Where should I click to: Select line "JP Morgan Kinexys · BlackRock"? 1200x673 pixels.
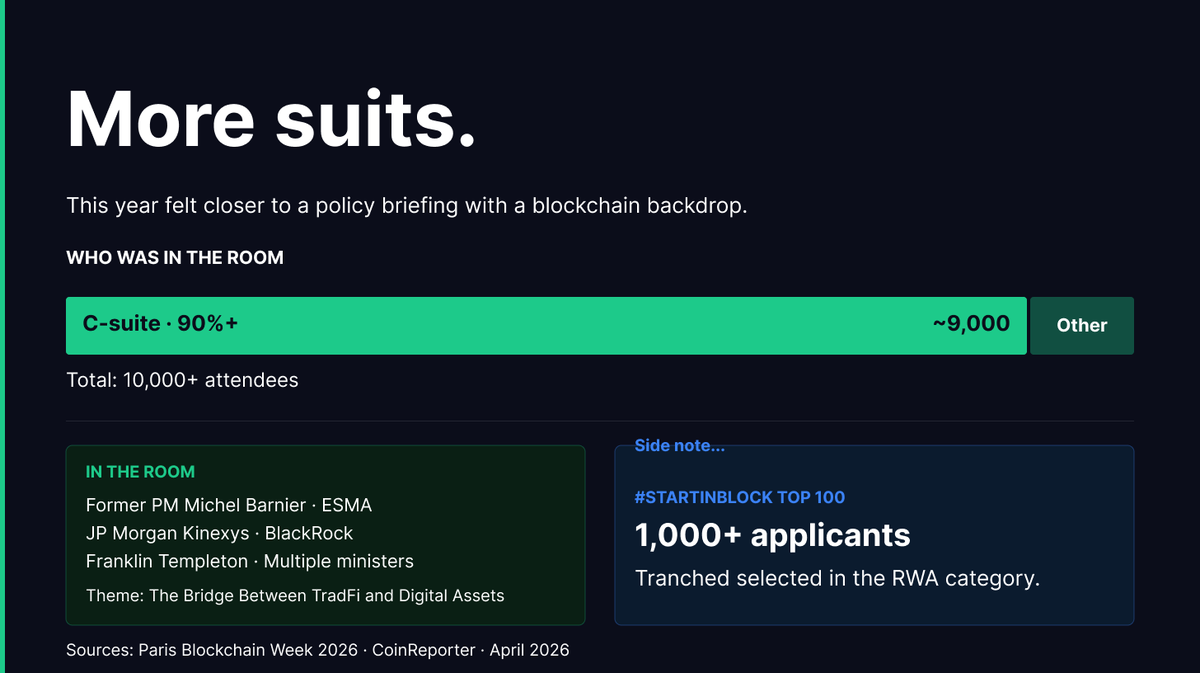tap(220, 533)
